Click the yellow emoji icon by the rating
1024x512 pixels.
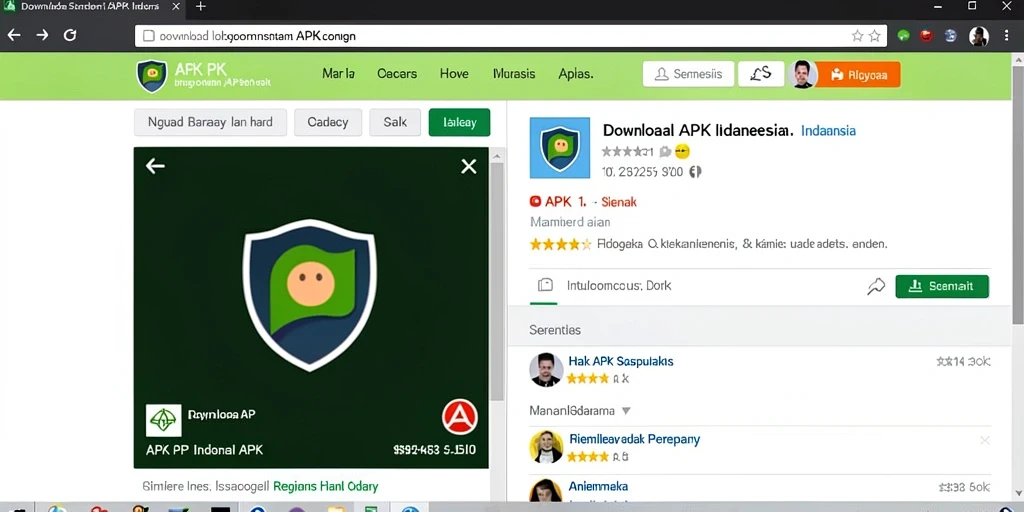pyautogui.click(x=682, y=152)
